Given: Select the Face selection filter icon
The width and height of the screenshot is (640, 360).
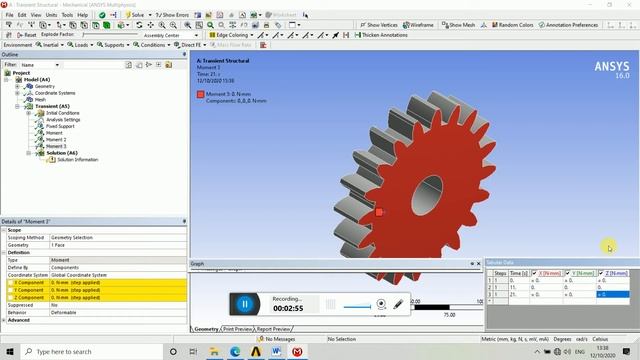Looking at the screenshot, I should (96, 25).
